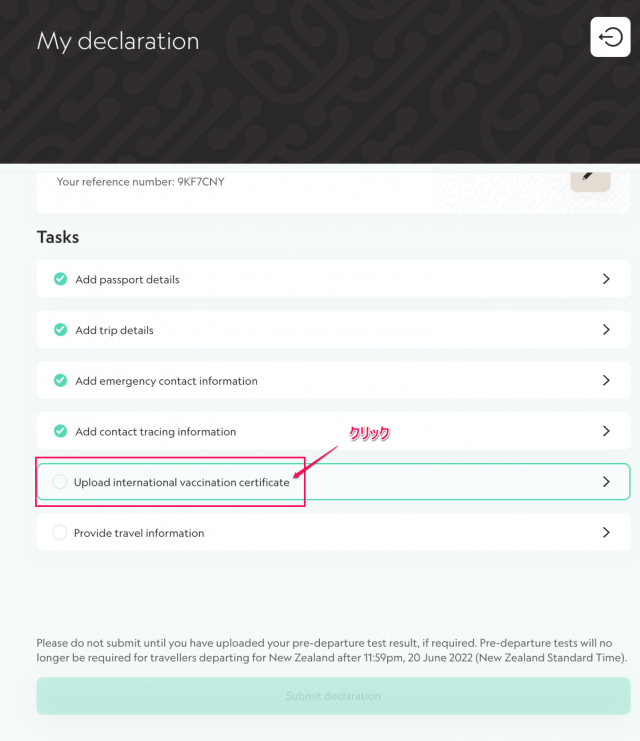Click the pencil edit icon by reference number
The width and height of the screenshot is (640, 741).
tap(590, 179)
